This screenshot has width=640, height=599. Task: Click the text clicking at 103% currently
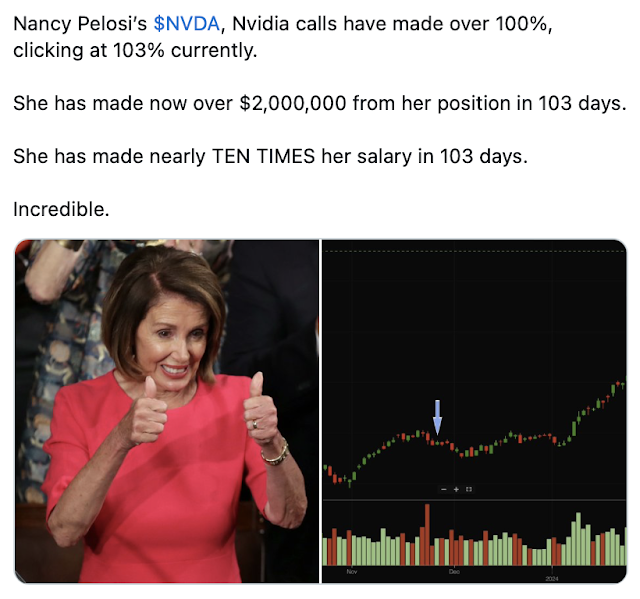point(135,50)
